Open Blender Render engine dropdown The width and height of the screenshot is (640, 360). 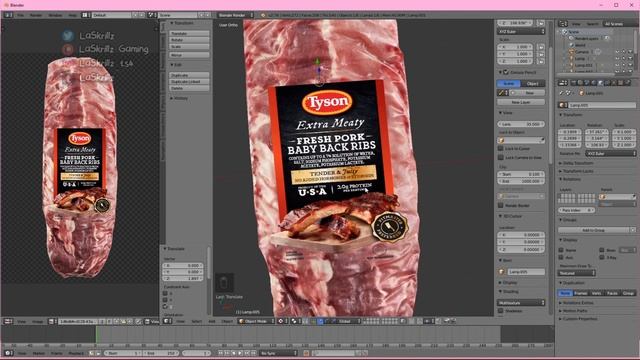(x=235, y=15)
